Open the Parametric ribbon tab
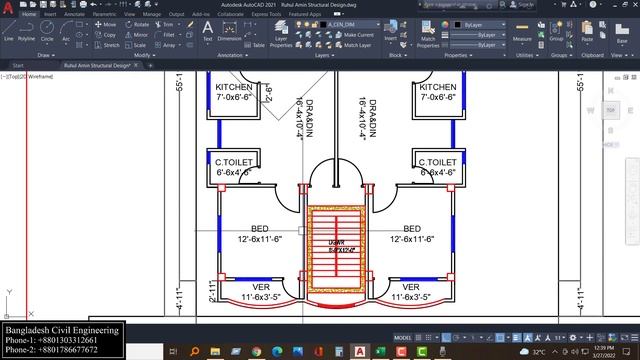Viewport: 640px width, 360px height. point(104,14)
